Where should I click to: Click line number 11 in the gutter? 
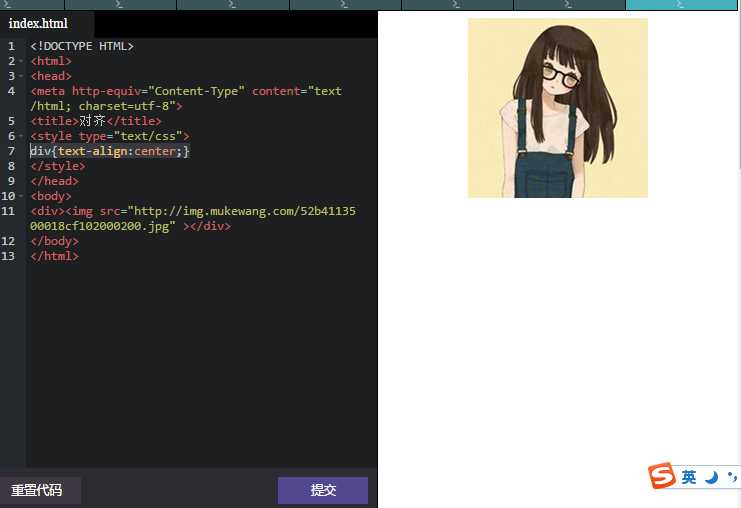tap(8, 211)
